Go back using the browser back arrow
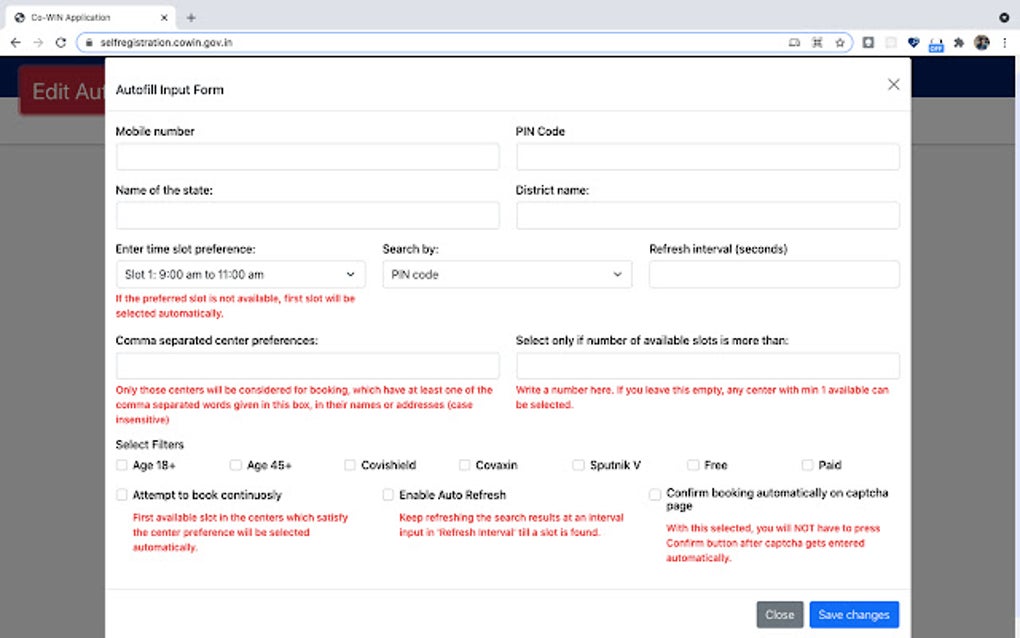Image resolution: width=1020 pixels, height=638 pixels. click(x=15, y=43)
